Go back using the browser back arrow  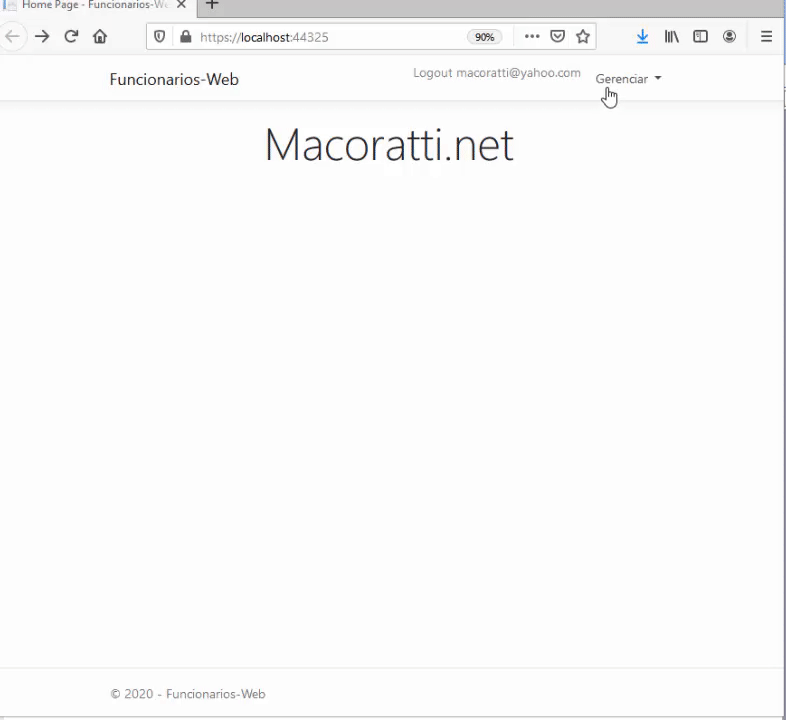[12, 37]
